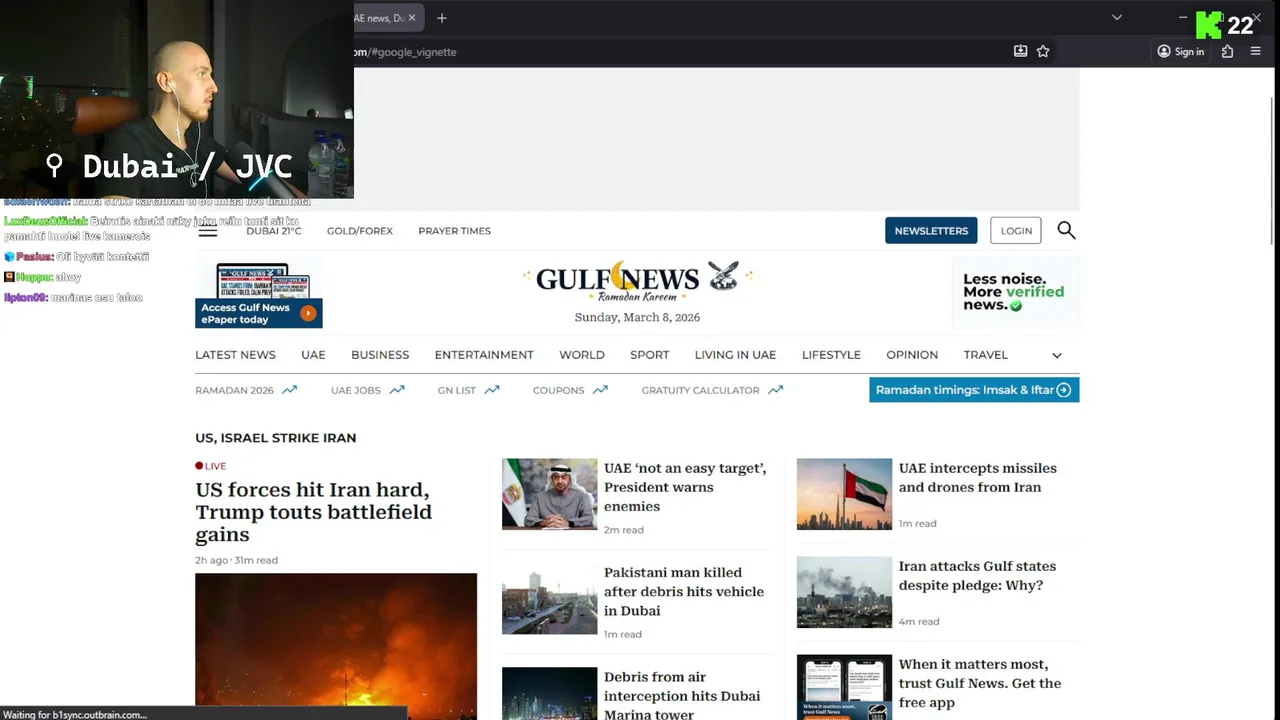This screenshot has width=1280, height=720.
Task: Click the Login button
Action: (x=1016, y=231)
